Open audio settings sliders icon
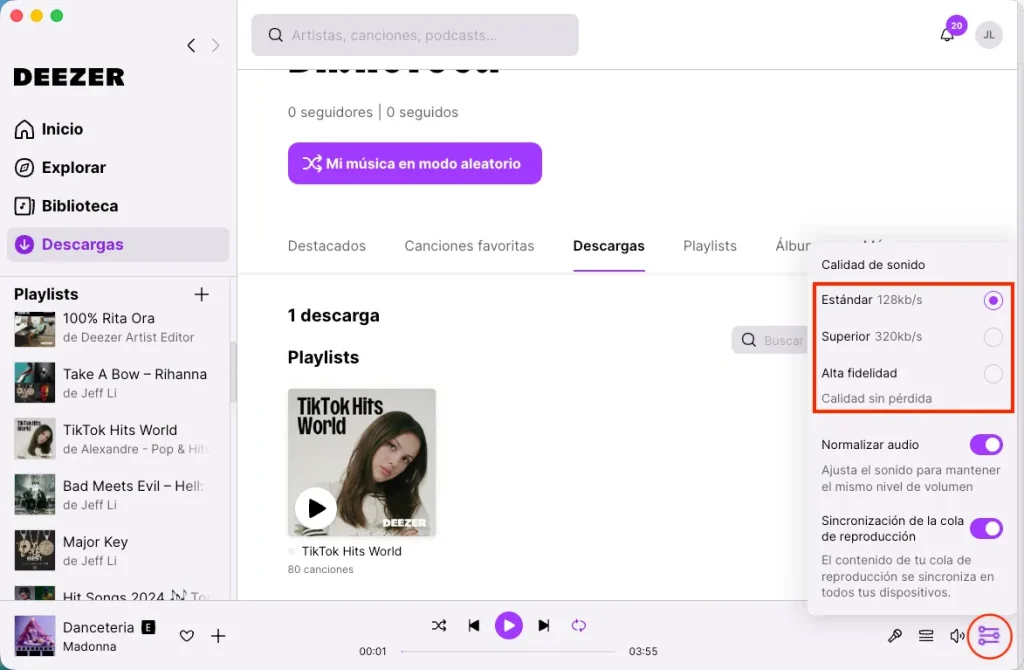 [989, 635]
